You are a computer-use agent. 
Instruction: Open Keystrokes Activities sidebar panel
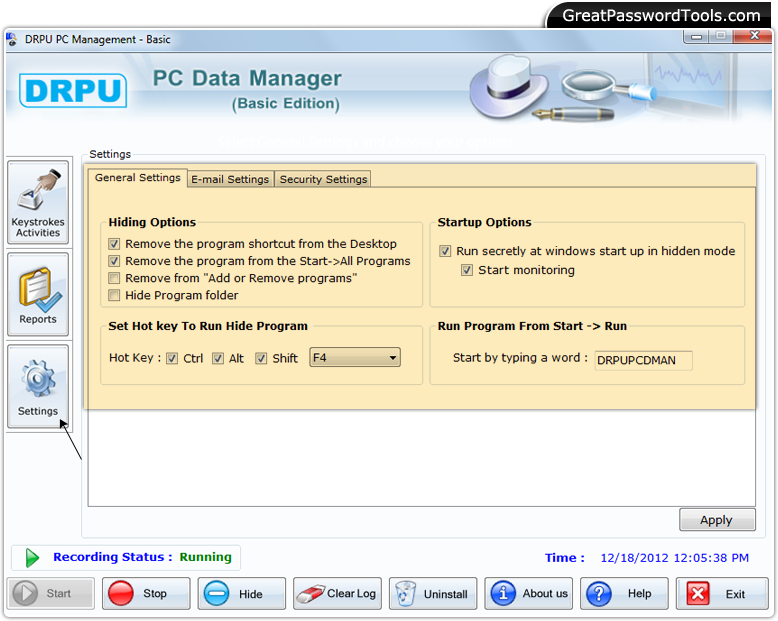(x=38, y=202)
